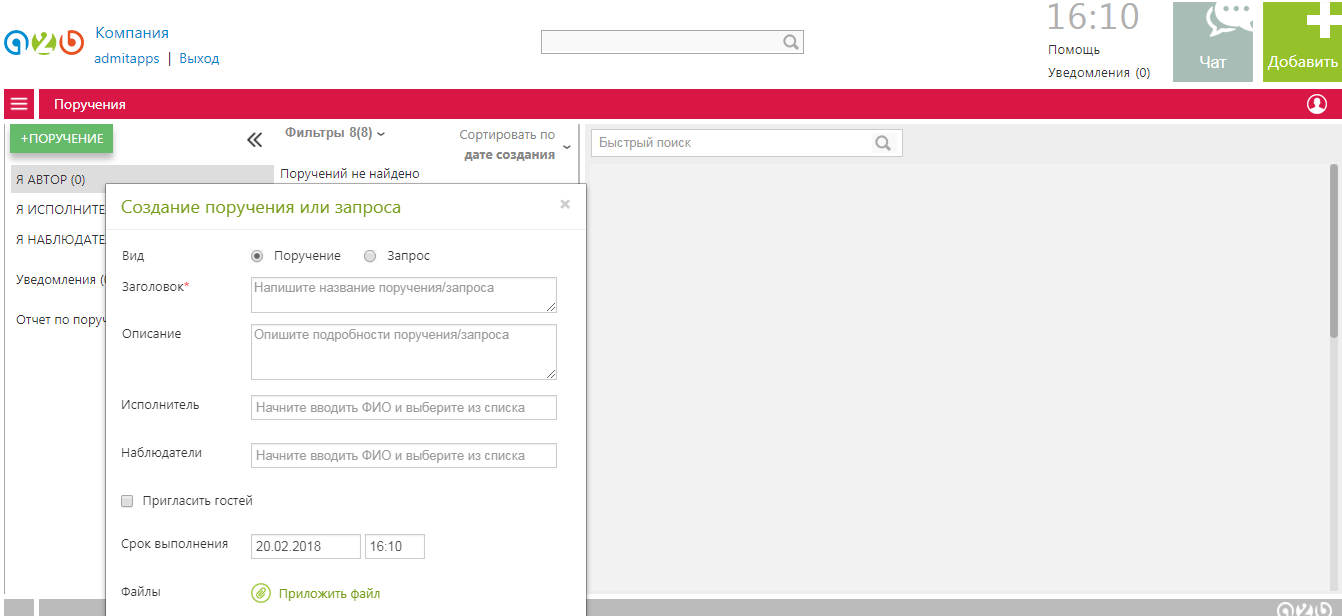Collapse the left panel with double chevron
The height and width of the screenshot is (616, 1342).
pos(254,140)
